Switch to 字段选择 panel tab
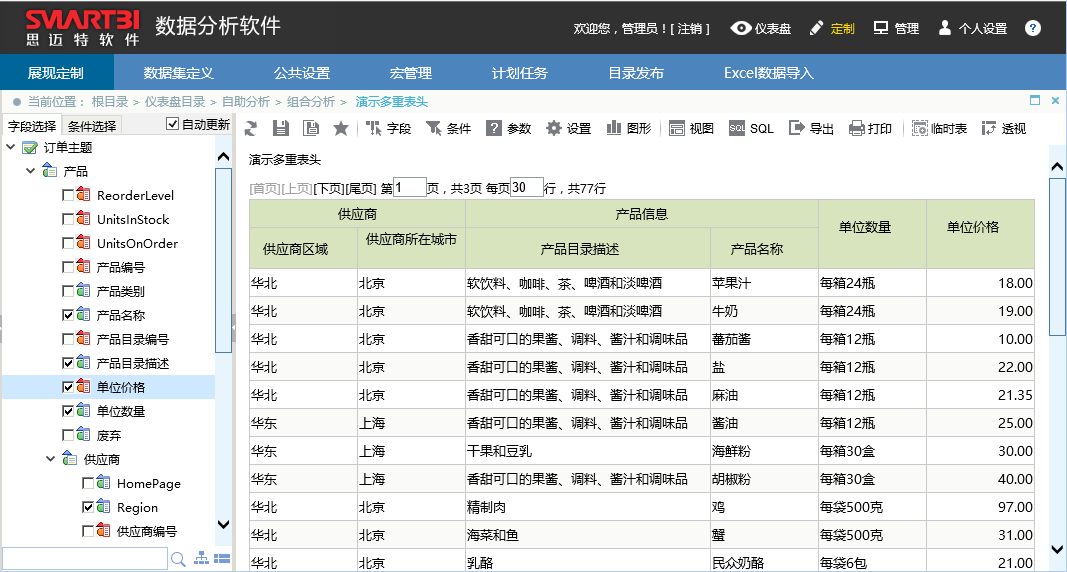This screenshot has height=572, width=1067. point(32,126)
